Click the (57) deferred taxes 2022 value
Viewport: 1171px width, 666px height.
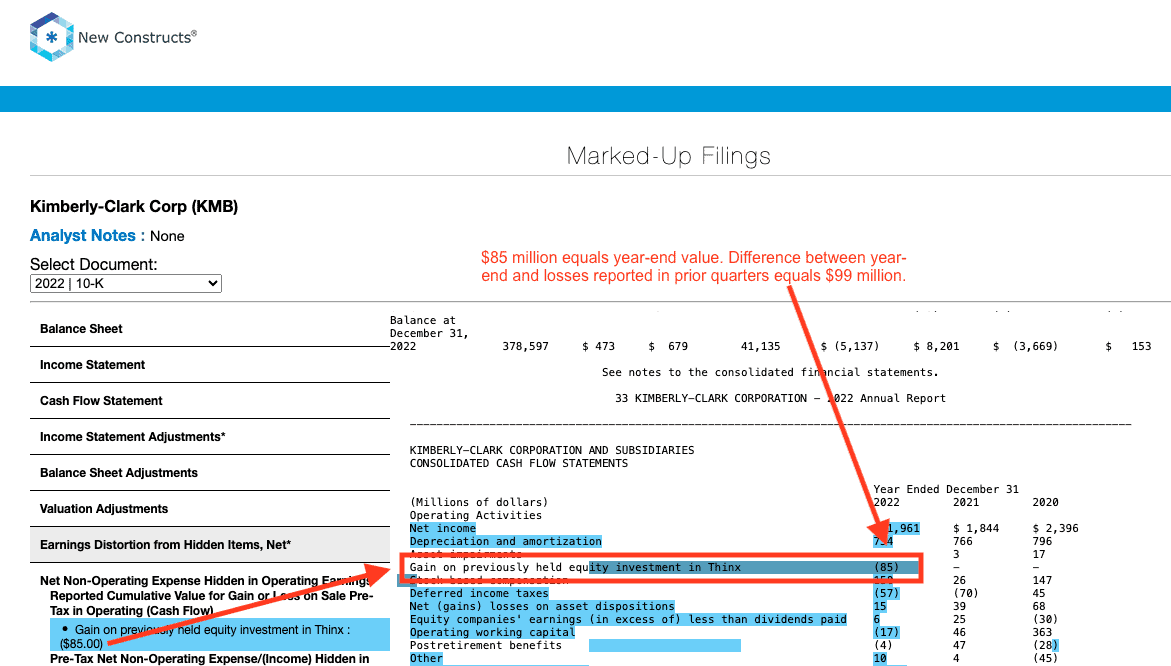point(886,594)
